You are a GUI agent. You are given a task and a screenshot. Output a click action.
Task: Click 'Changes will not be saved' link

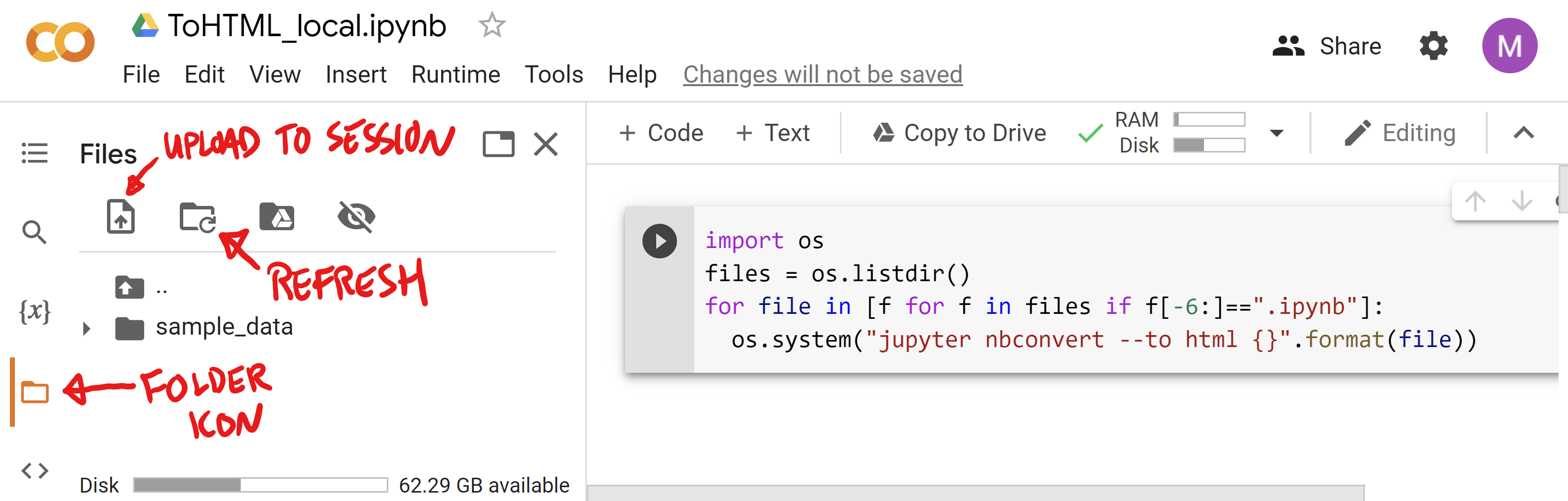[x=822, y=74]
